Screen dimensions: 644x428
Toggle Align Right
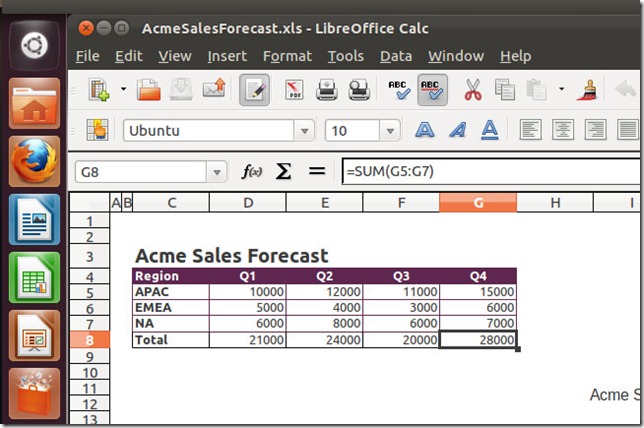tap(595, 130)
